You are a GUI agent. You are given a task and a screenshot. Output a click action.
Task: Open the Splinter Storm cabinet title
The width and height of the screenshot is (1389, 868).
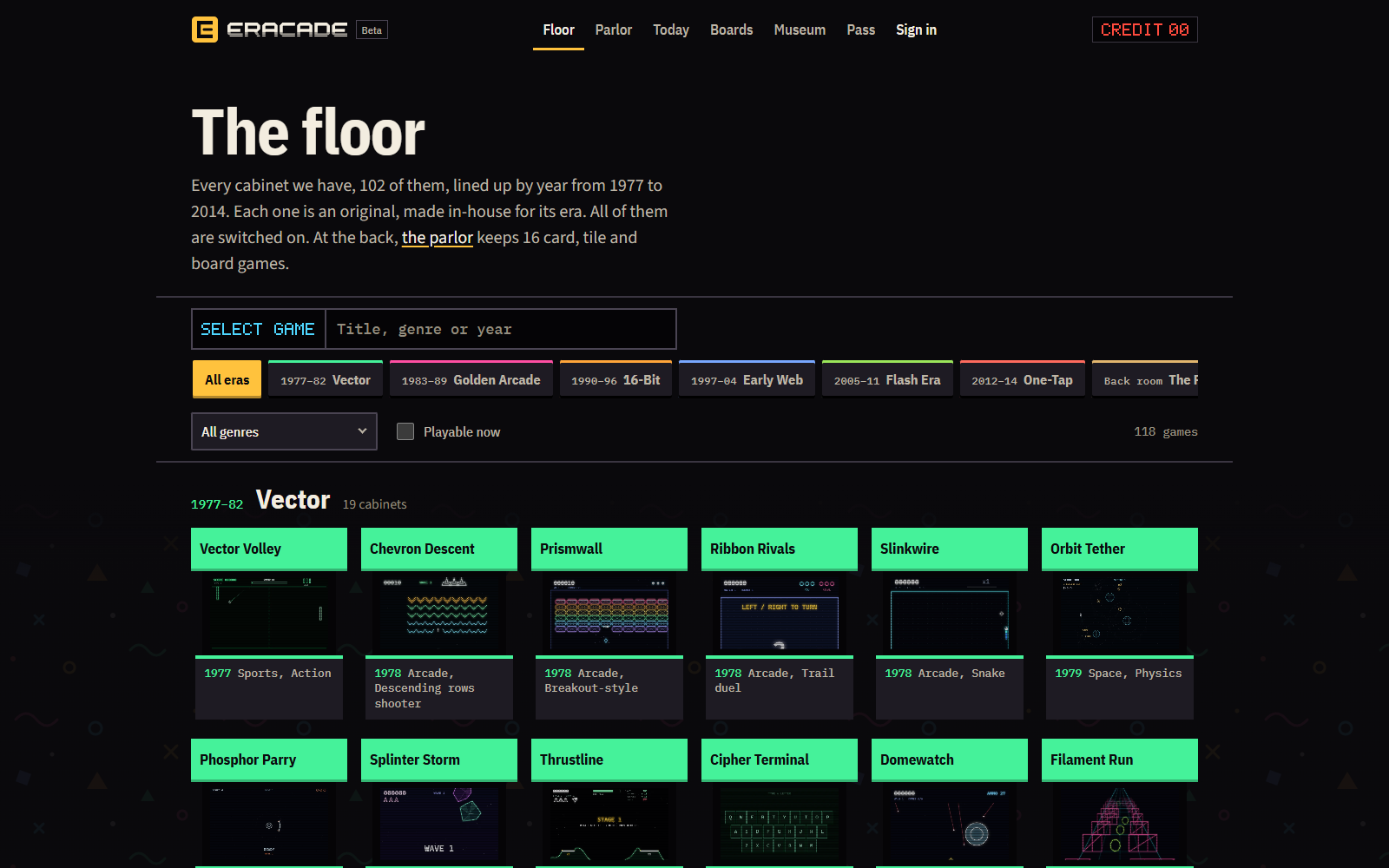pyautogui.click(x=439, y=759)
